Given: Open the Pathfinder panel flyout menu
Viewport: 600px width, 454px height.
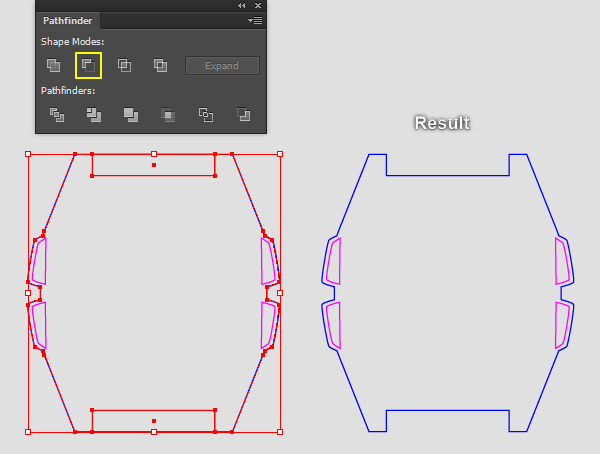Looking at the screenshot, I should 255,20.
